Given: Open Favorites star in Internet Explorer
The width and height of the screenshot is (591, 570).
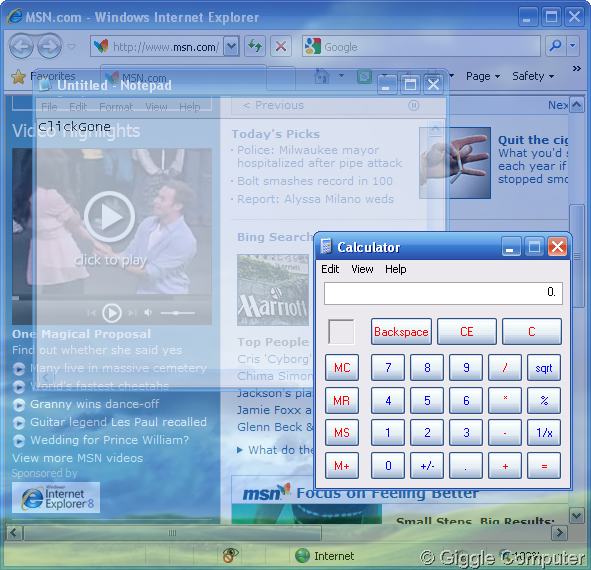Looking at the screenshot, I should (x=18, y=77).
